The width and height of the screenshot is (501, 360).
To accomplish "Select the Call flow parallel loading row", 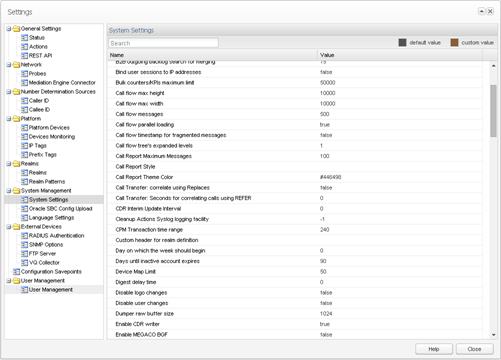I will (295, 125).
